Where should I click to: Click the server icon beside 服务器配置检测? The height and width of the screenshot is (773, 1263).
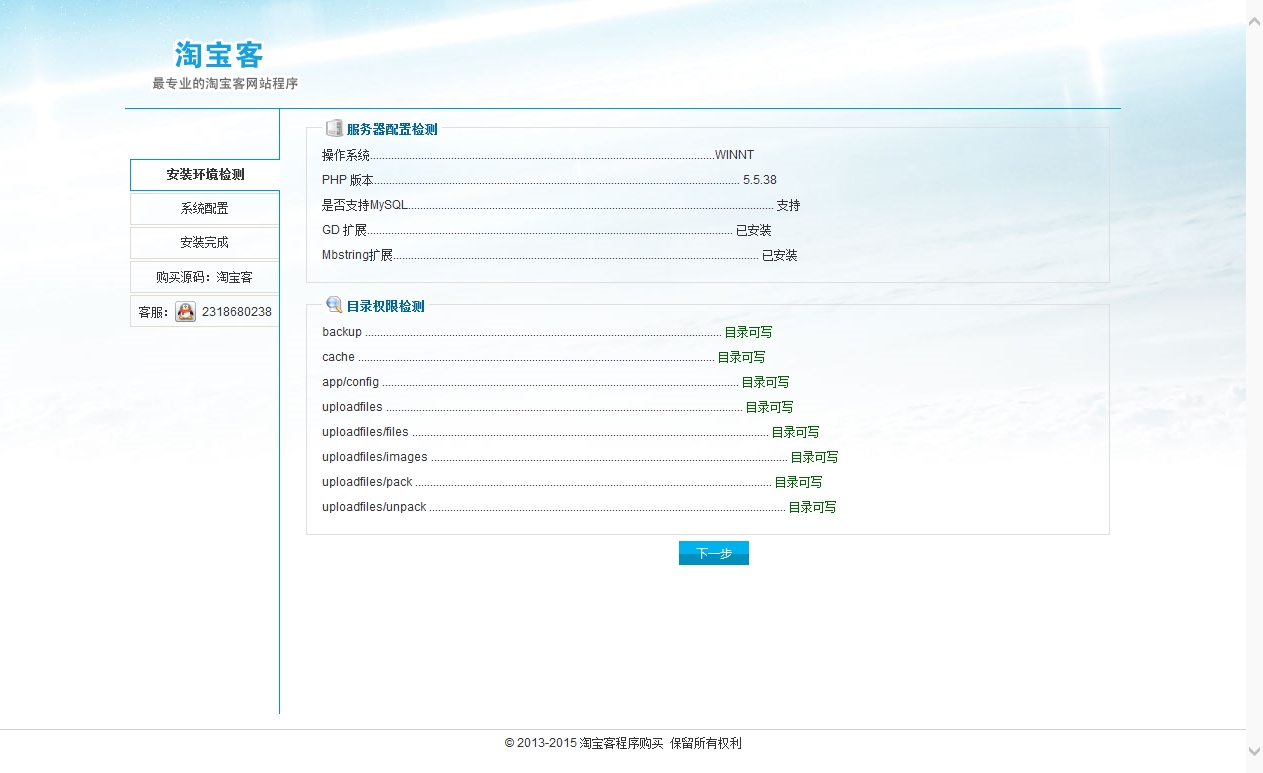(334, 128)
